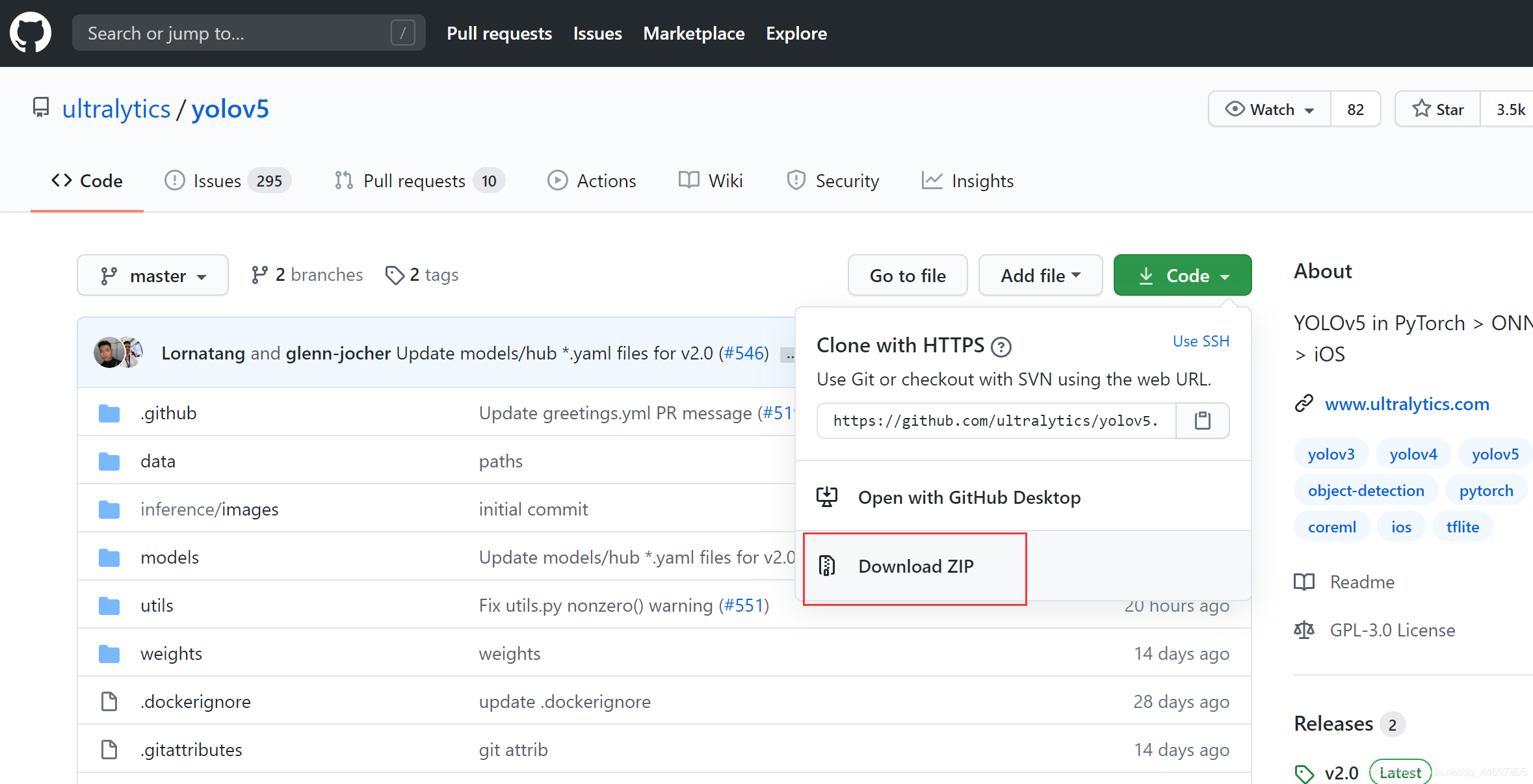
Task: Click the GitHub Octocat logo
Action: click(31, 33)
